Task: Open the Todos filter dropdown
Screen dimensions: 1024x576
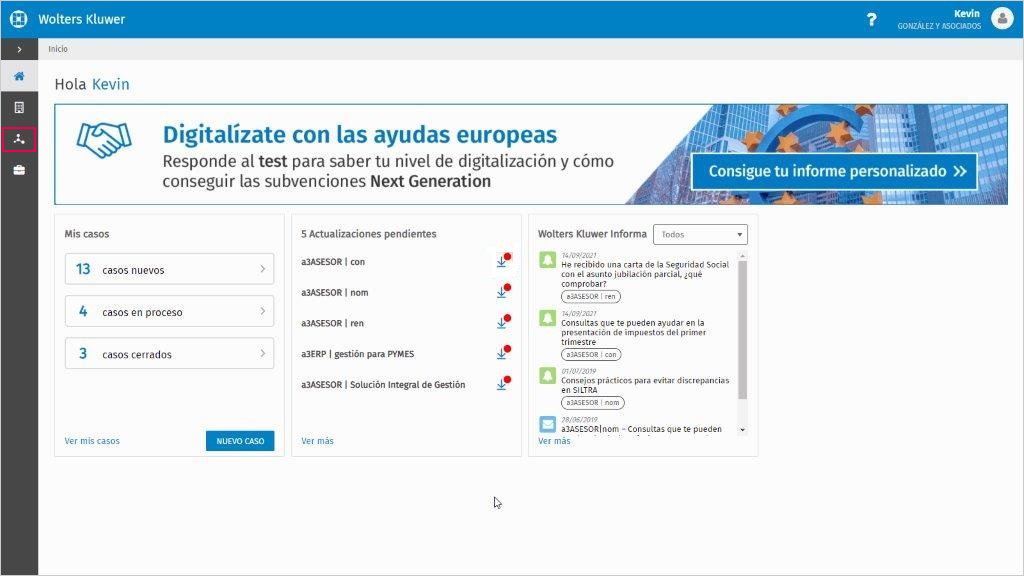Action: point(700,234)
